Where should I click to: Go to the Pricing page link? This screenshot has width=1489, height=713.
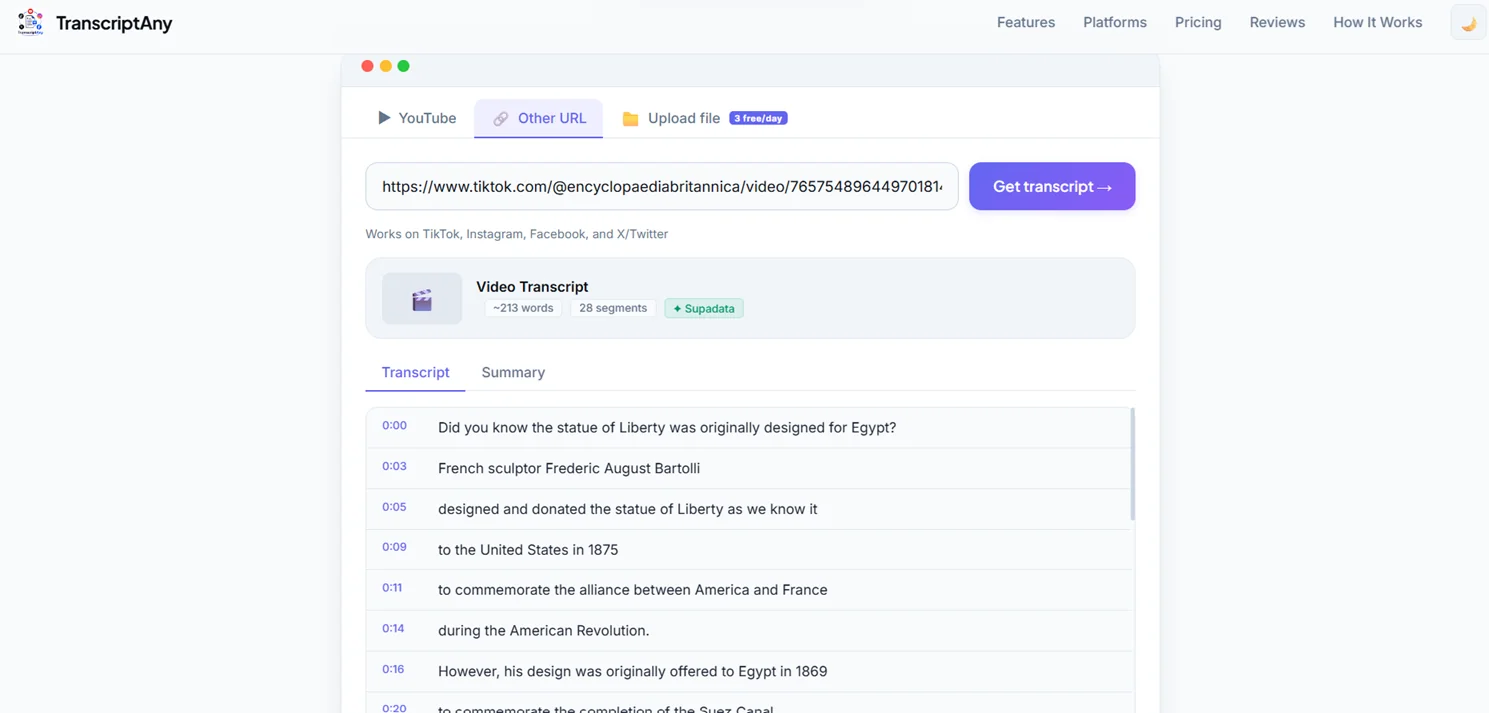click(1198, 22)
